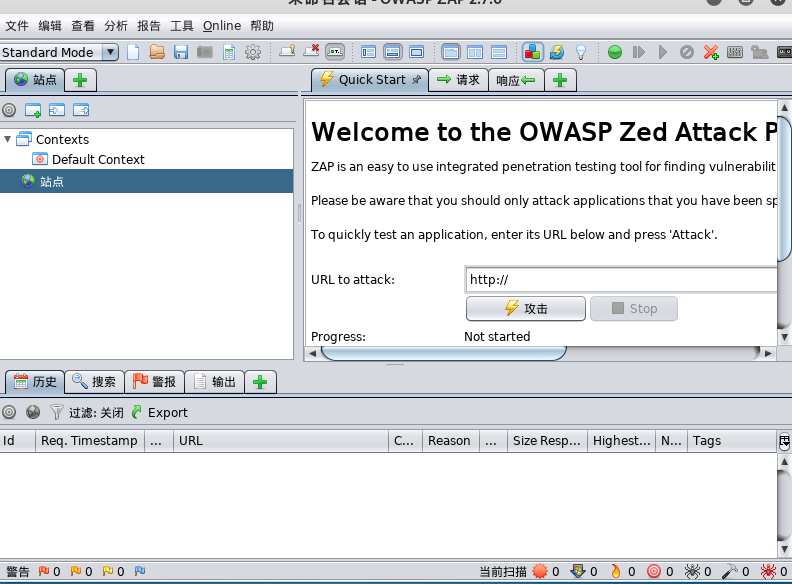Toggle tips with the light bulb icon
This screenshot has width=792, height=584.
click(x=581, y=52)
